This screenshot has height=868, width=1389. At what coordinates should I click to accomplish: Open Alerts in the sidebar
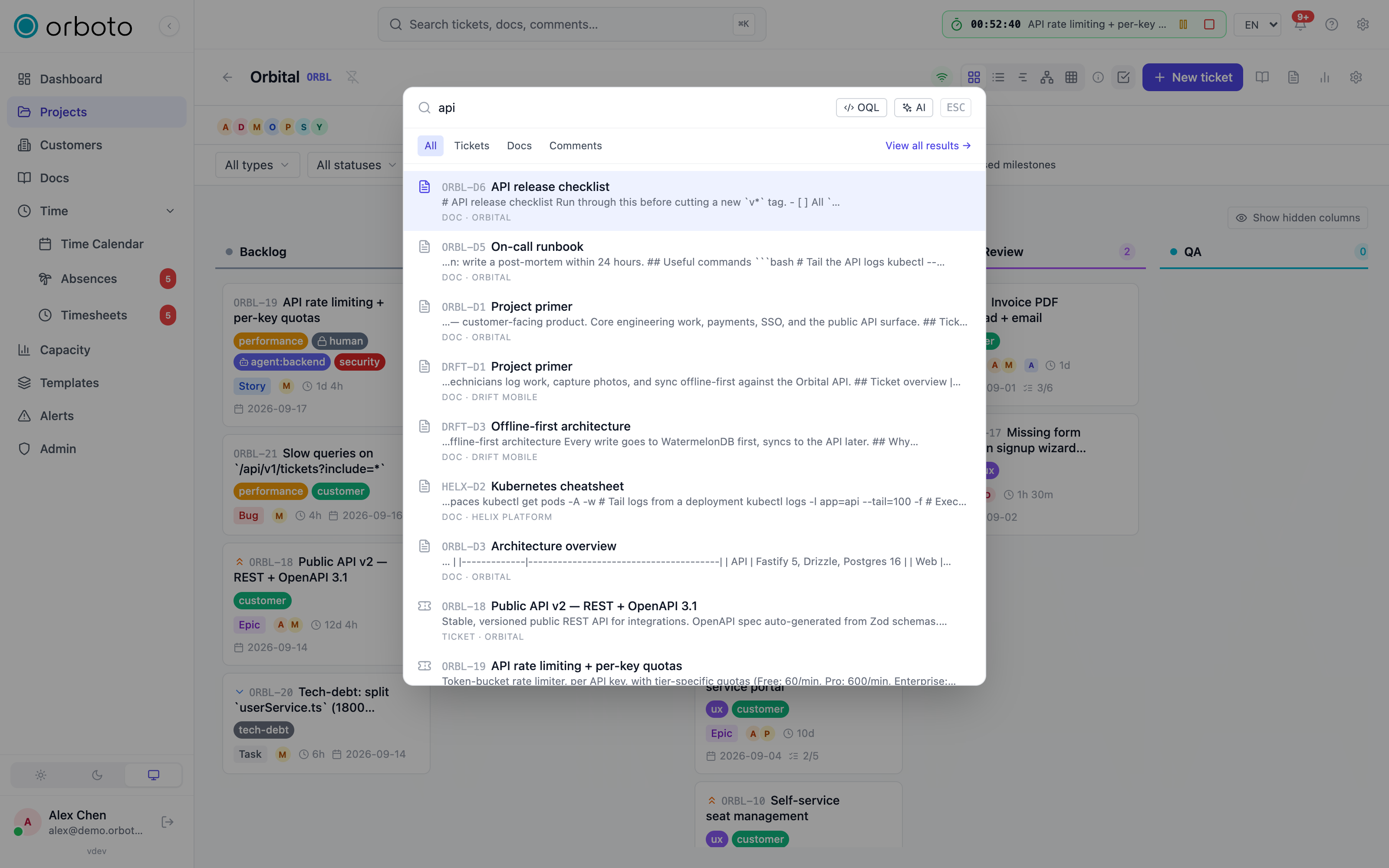tap(96, 416)
